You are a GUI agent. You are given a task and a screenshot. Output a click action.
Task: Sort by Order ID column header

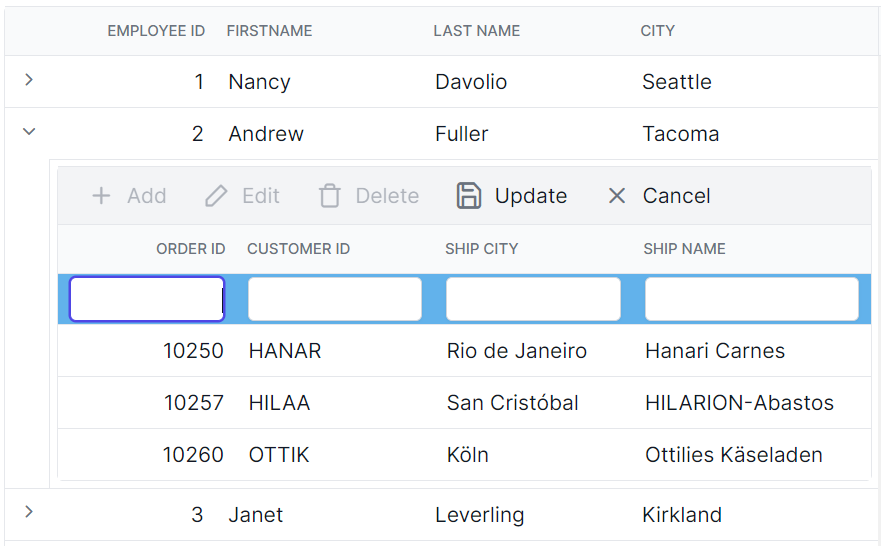[190, 249]
